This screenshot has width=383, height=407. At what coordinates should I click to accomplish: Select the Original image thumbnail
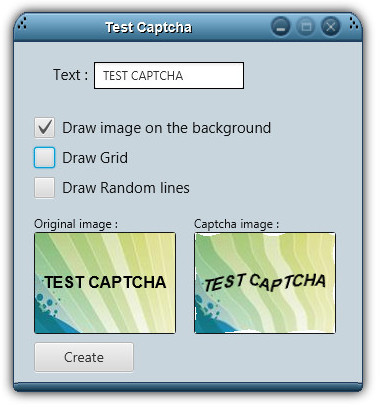pyautogui.click(x=105, y=283)
